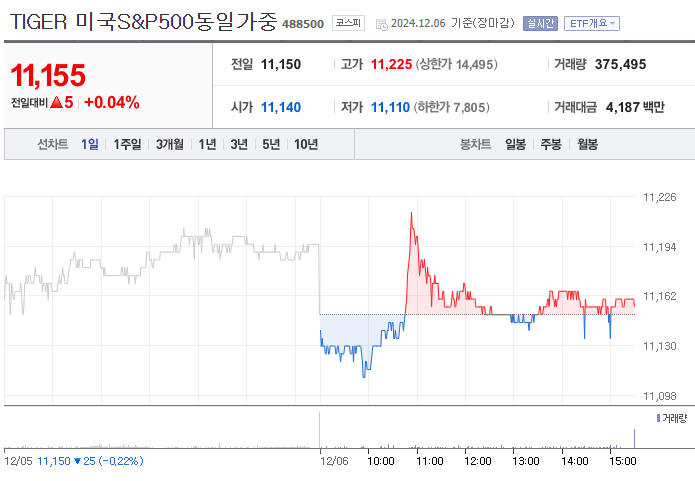Screen dimensions: 695x481
Task: Show the 3년 line chart
Action: coord(239,144)
